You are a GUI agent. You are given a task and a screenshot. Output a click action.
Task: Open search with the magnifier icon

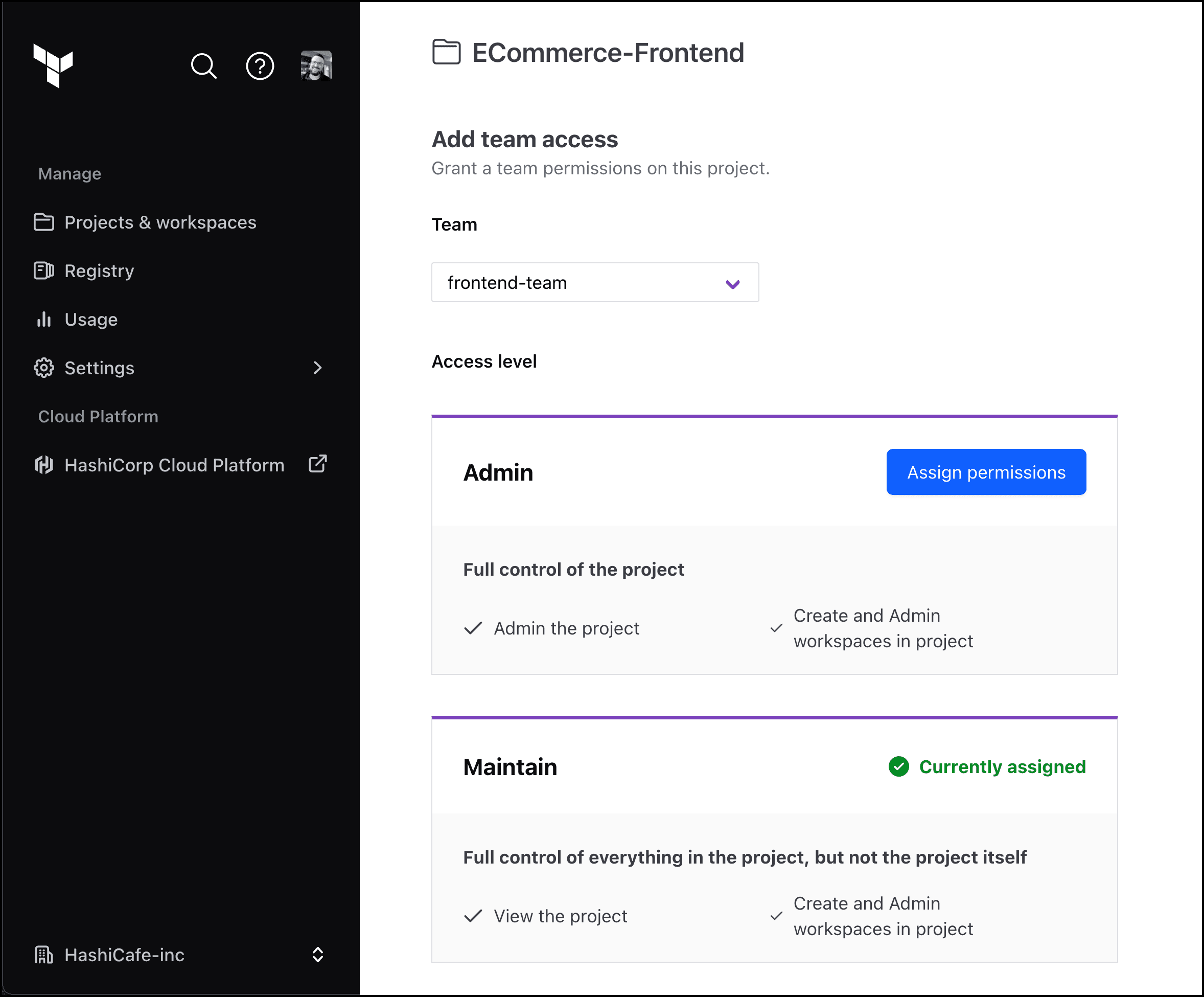click(x=203, y=66)
